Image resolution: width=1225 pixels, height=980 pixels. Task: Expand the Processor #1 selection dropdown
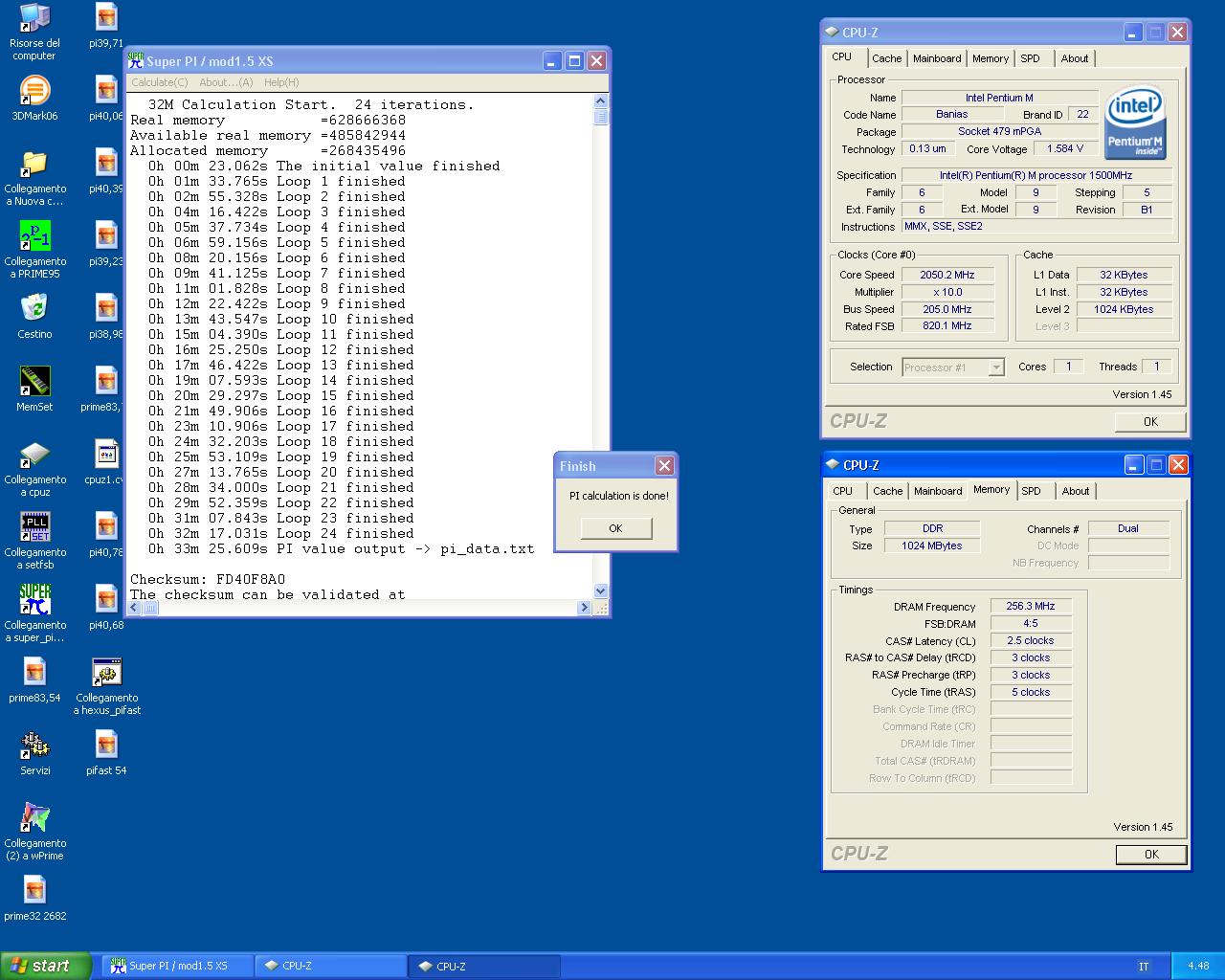[996, 367]
